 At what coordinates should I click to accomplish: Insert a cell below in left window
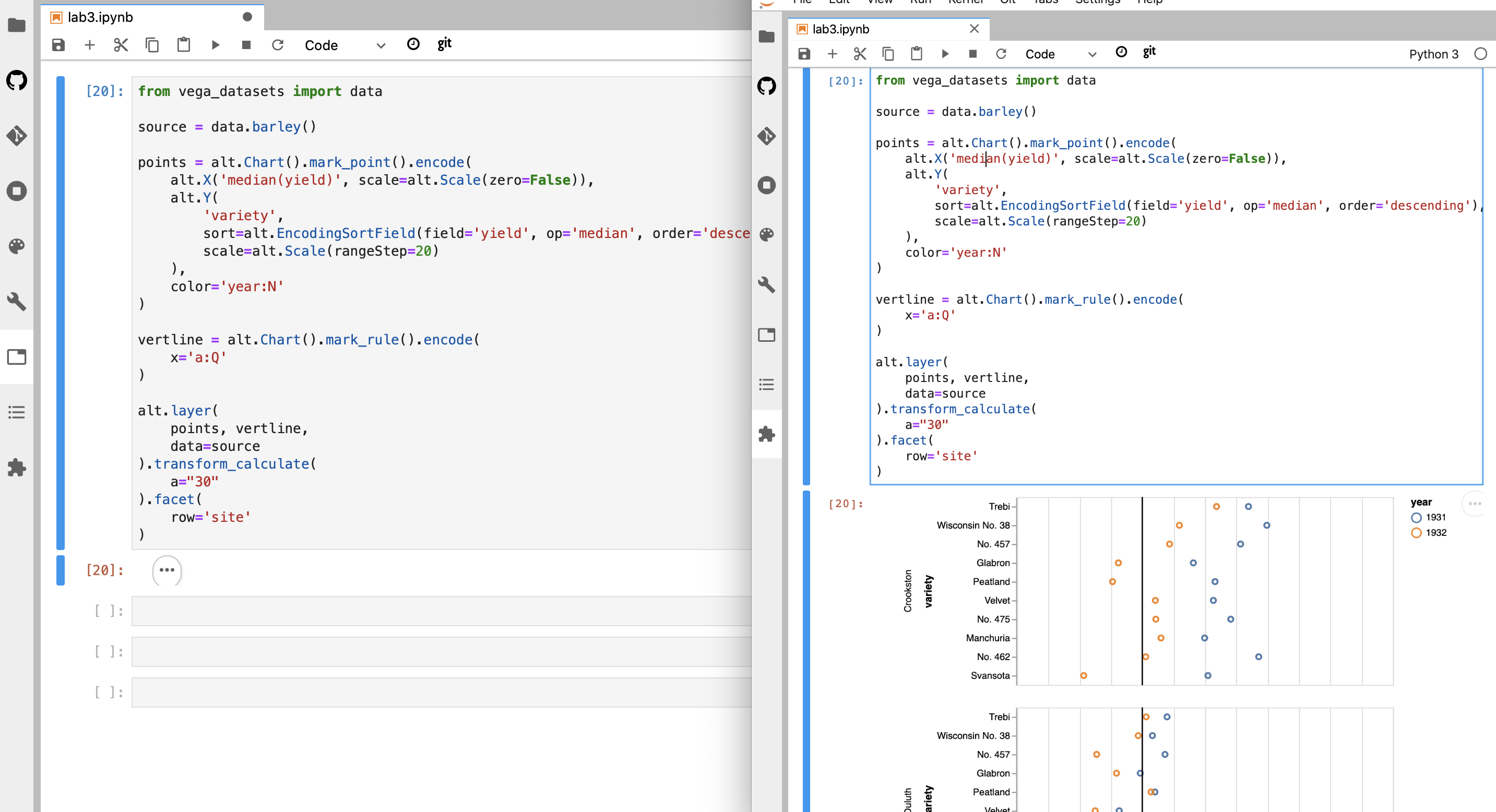pyautogui.click(x=89, y=45)
